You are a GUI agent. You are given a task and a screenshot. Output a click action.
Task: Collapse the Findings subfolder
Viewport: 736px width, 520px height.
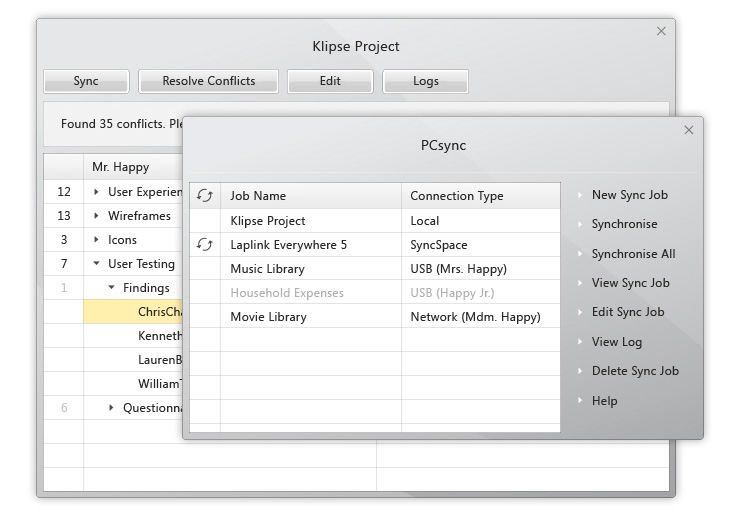112,288
